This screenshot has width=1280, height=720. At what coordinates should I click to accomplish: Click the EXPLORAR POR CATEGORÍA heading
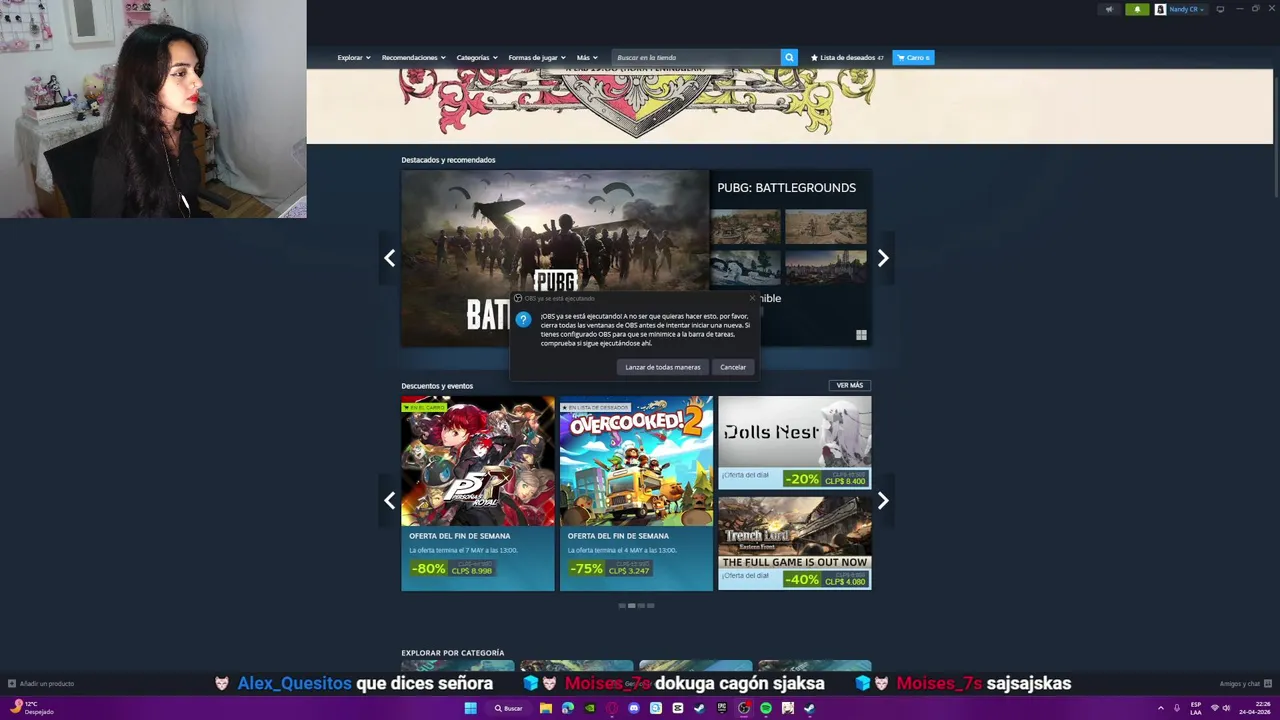(453, 653)
